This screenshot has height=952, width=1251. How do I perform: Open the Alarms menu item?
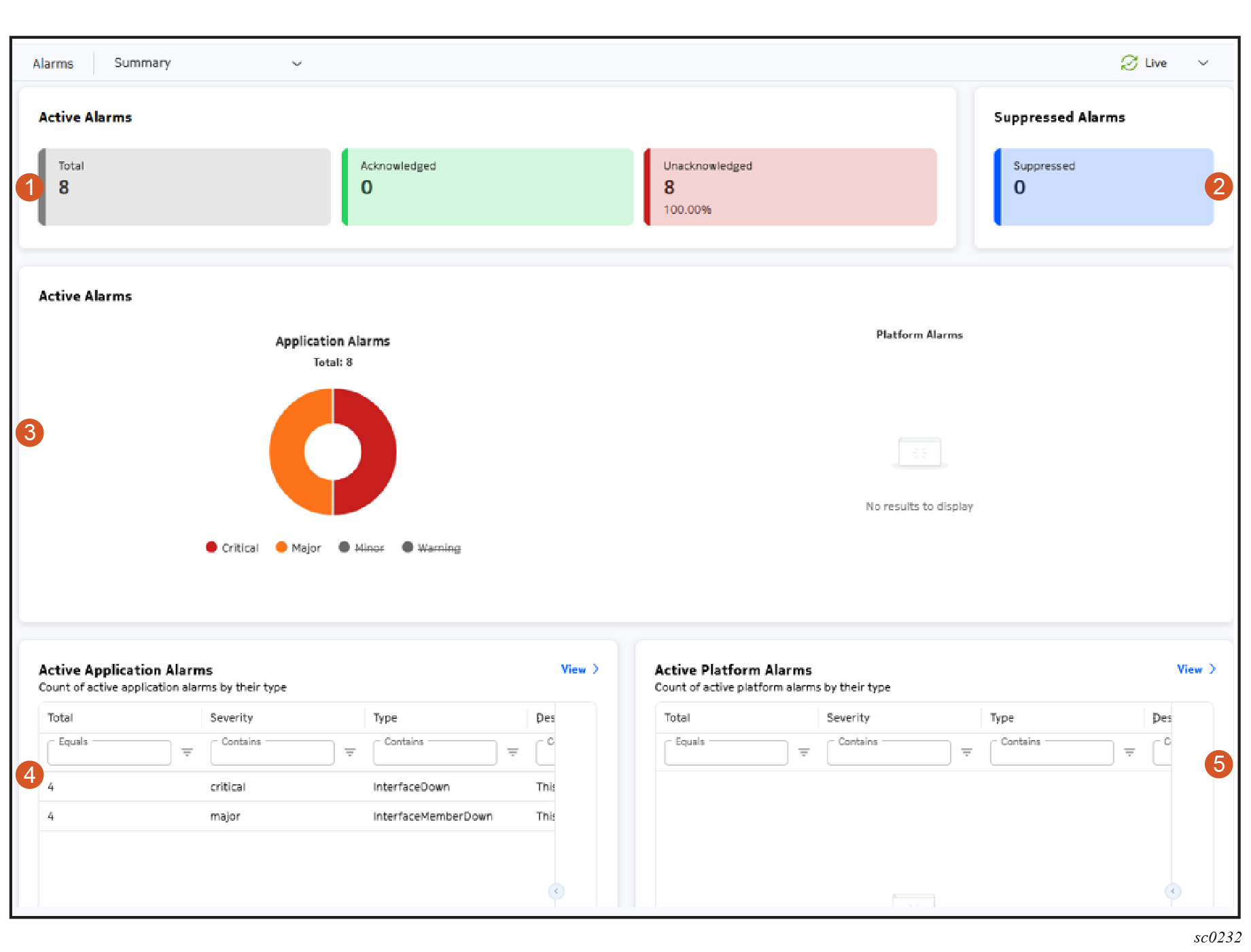pyautogui.click(x=53, y=63)
